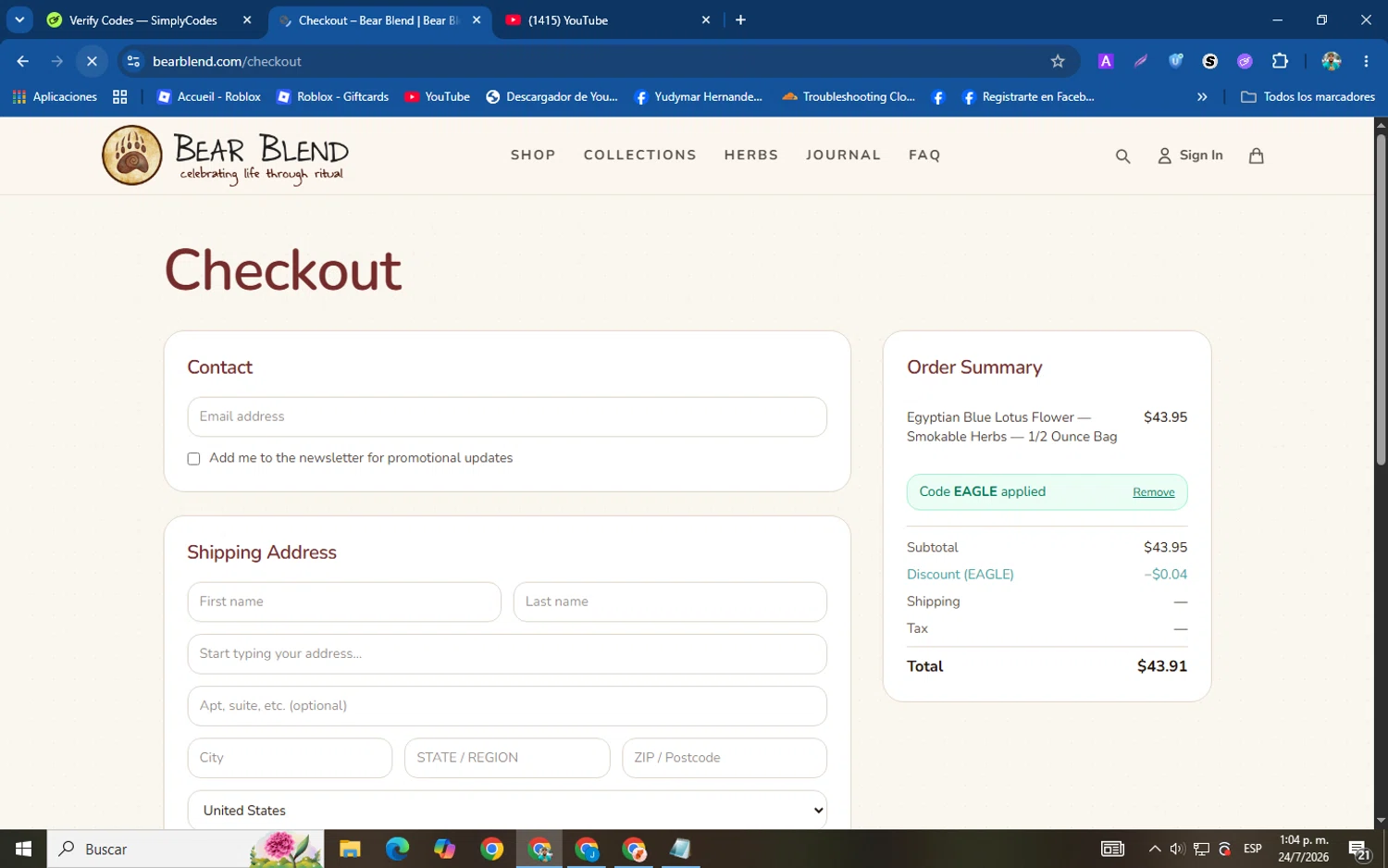Switch to Verify Codes — SimplyCodes tab

click(x=143, y=19)
